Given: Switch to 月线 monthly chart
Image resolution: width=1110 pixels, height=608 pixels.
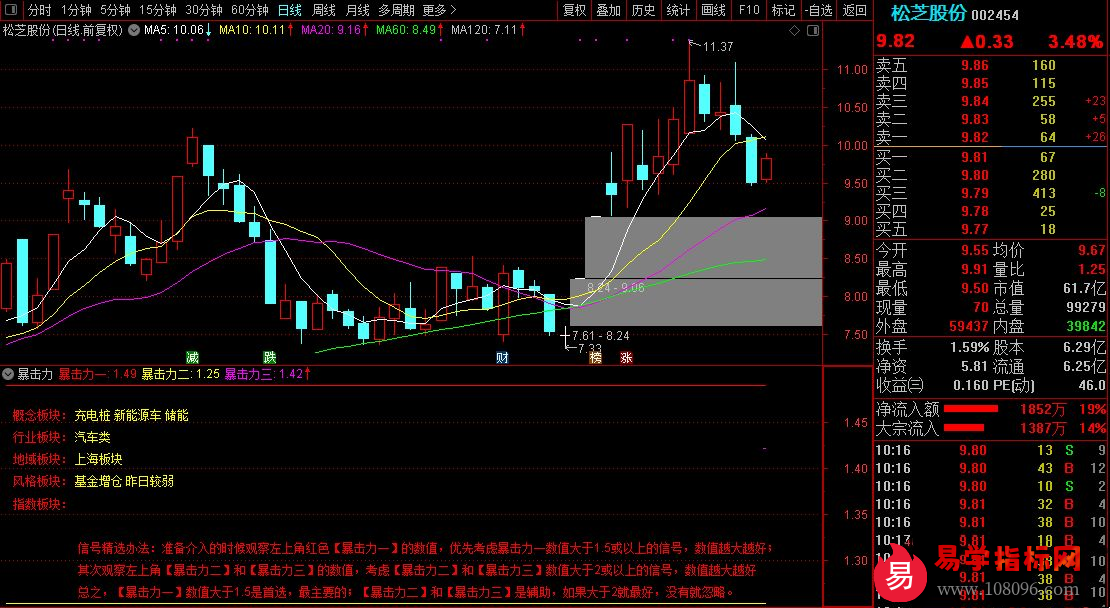Looking at the screenshot, I should click(x=357, y=10).
